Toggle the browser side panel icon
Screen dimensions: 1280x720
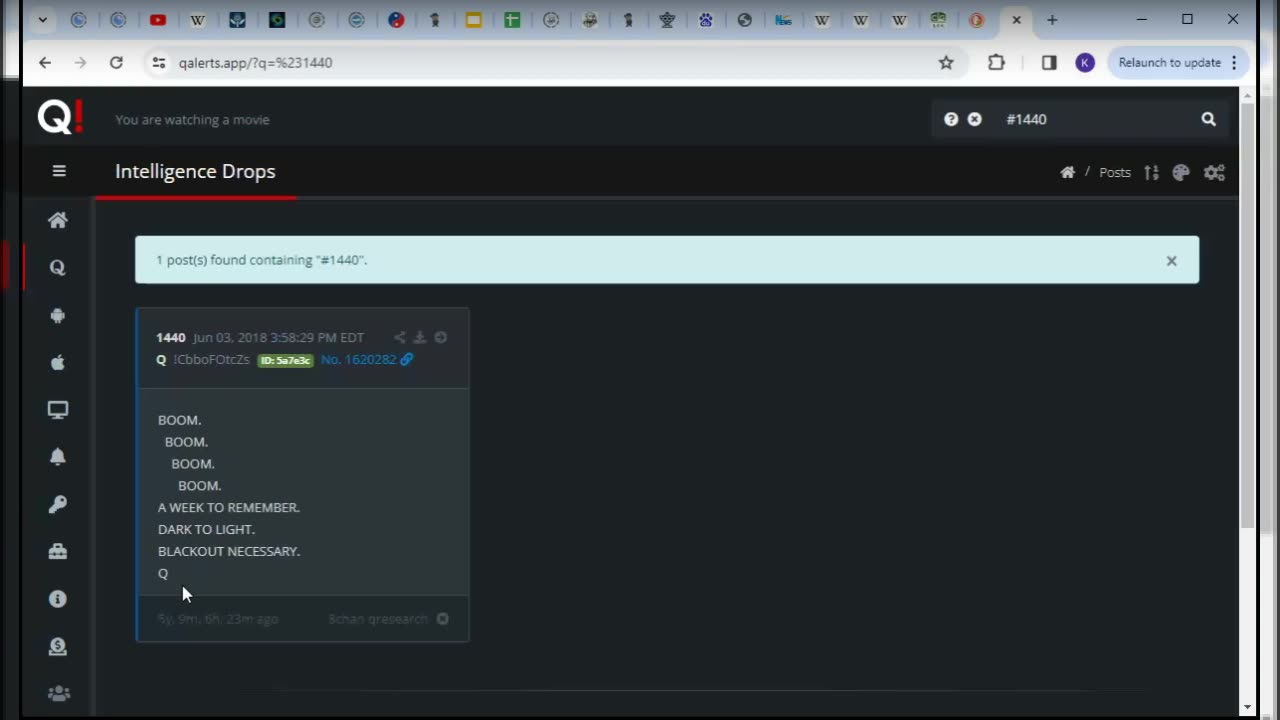point(1049,62)
